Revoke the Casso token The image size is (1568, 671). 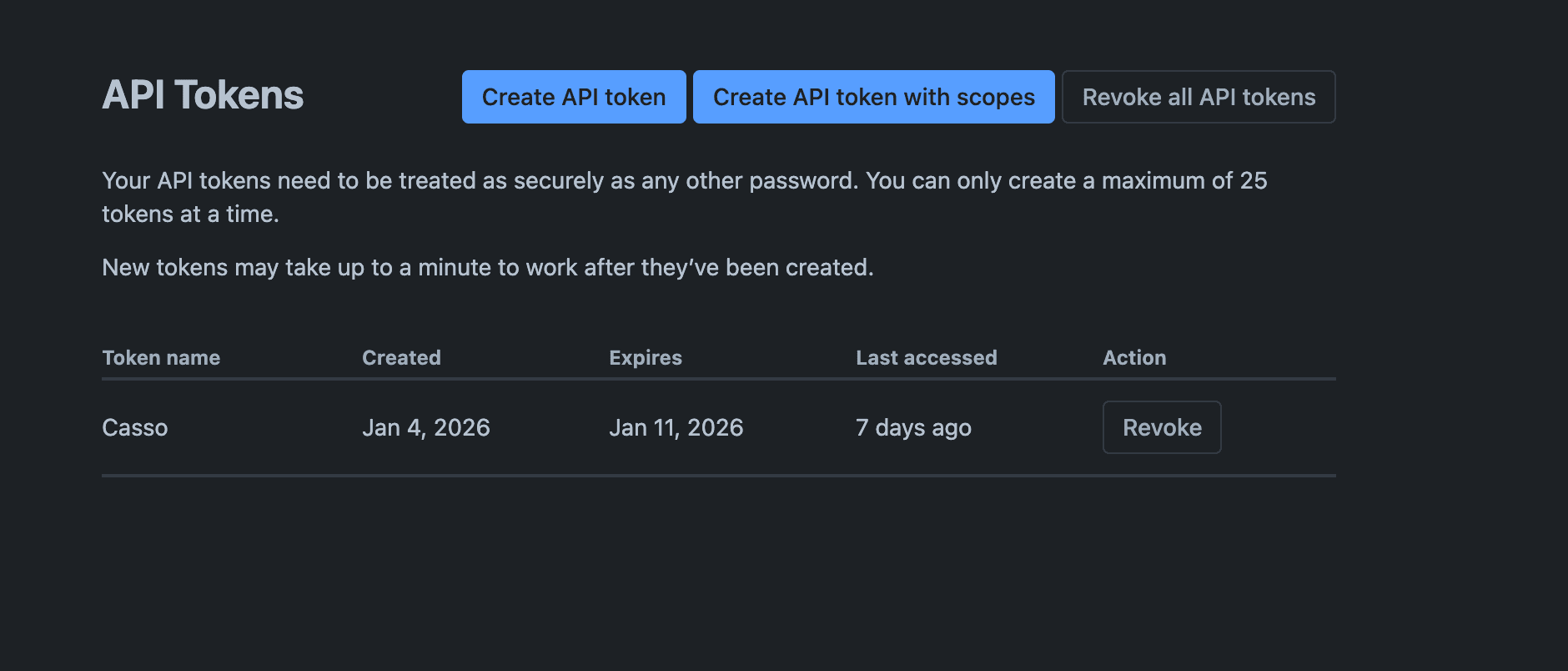(1162, 426)
